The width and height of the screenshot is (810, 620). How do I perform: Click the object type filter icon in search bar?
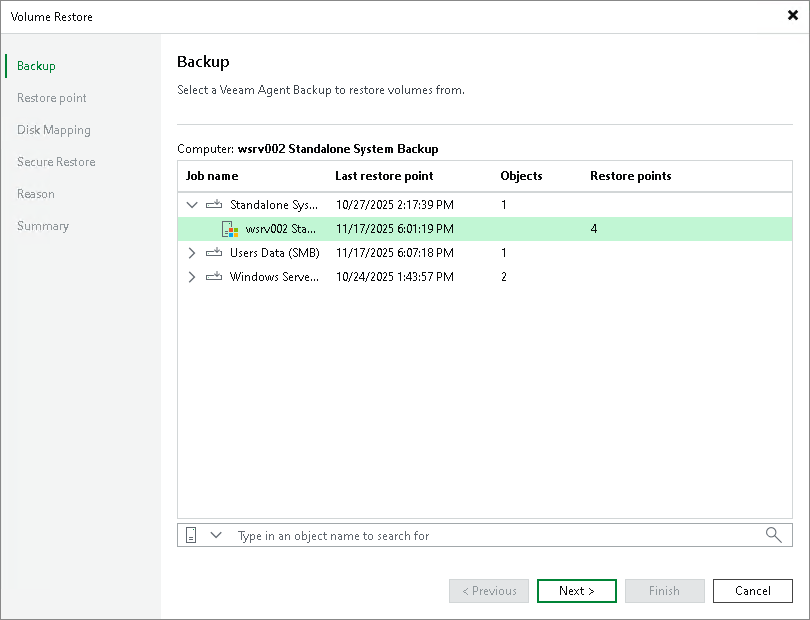192,534
